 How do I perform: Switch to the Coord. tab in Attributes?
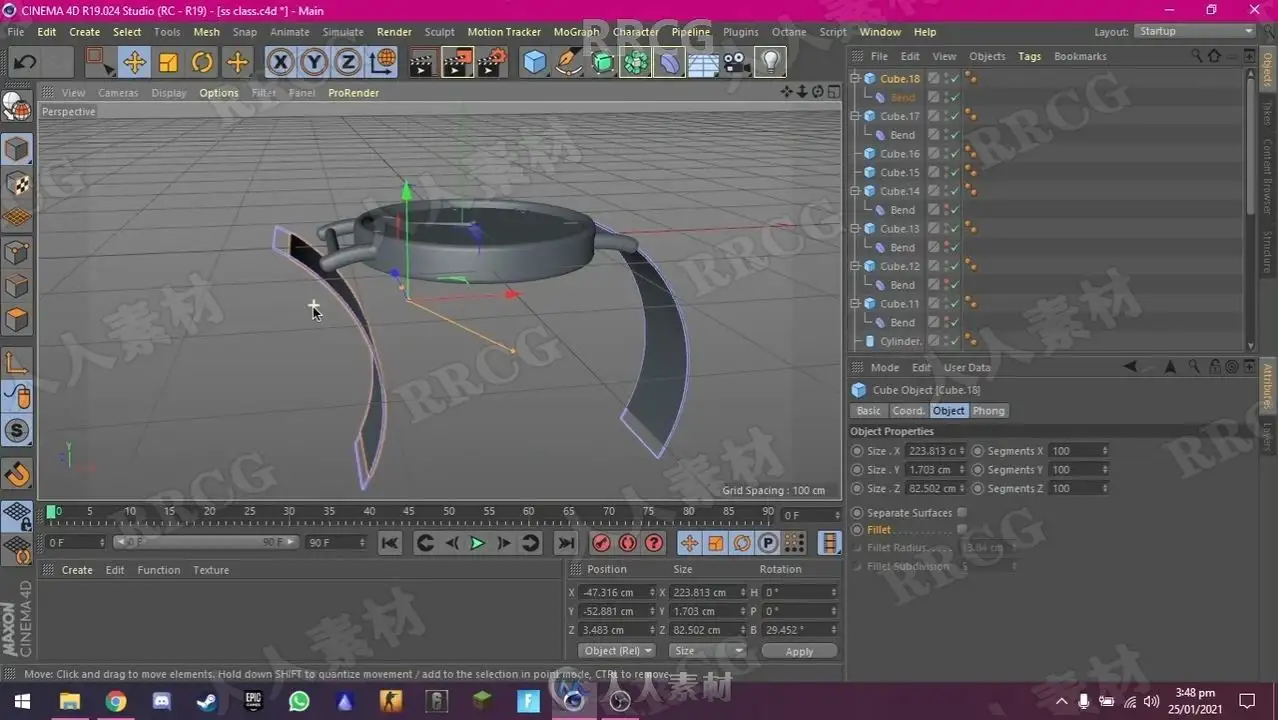pos(908,411)
